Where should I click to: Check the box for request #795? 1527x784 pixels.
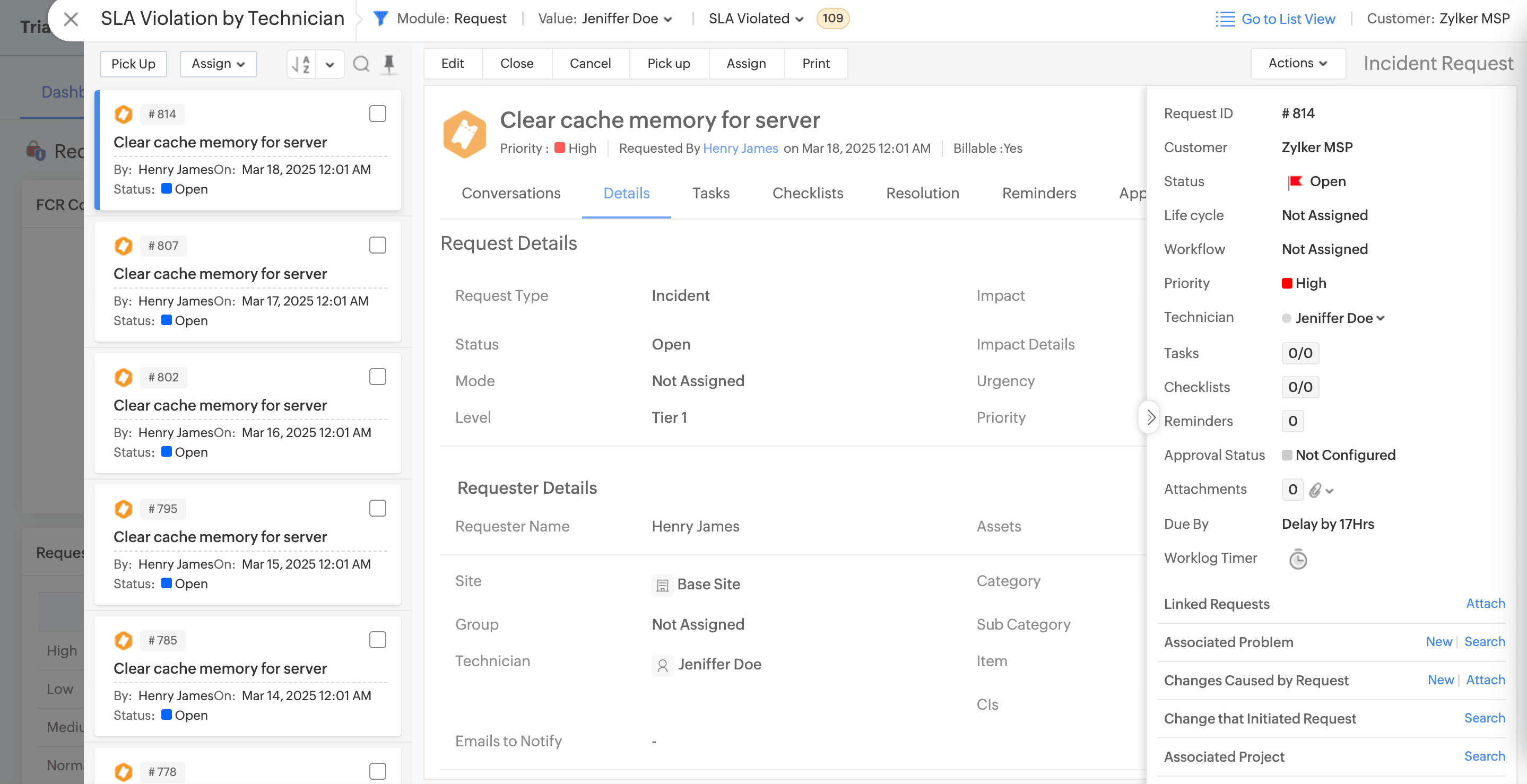click(x=378, y=509)
